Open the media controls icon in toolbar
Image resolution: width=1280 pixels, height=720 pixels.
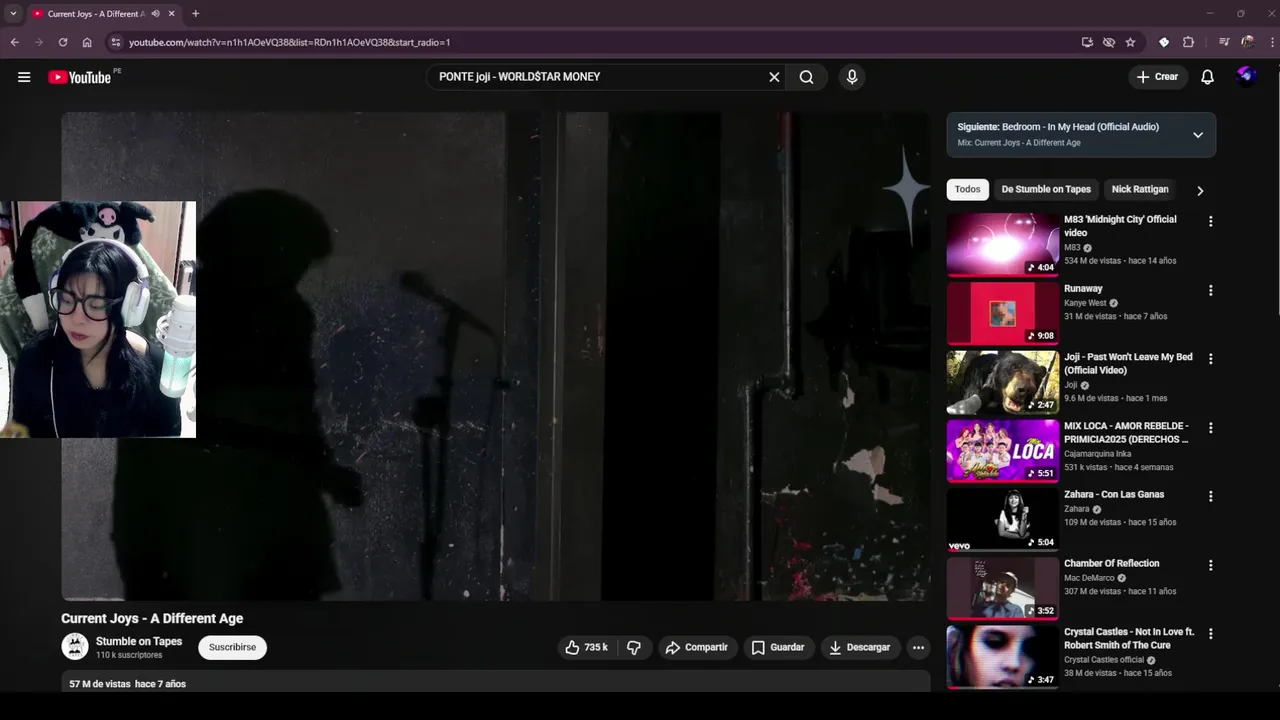point(1224,42)
